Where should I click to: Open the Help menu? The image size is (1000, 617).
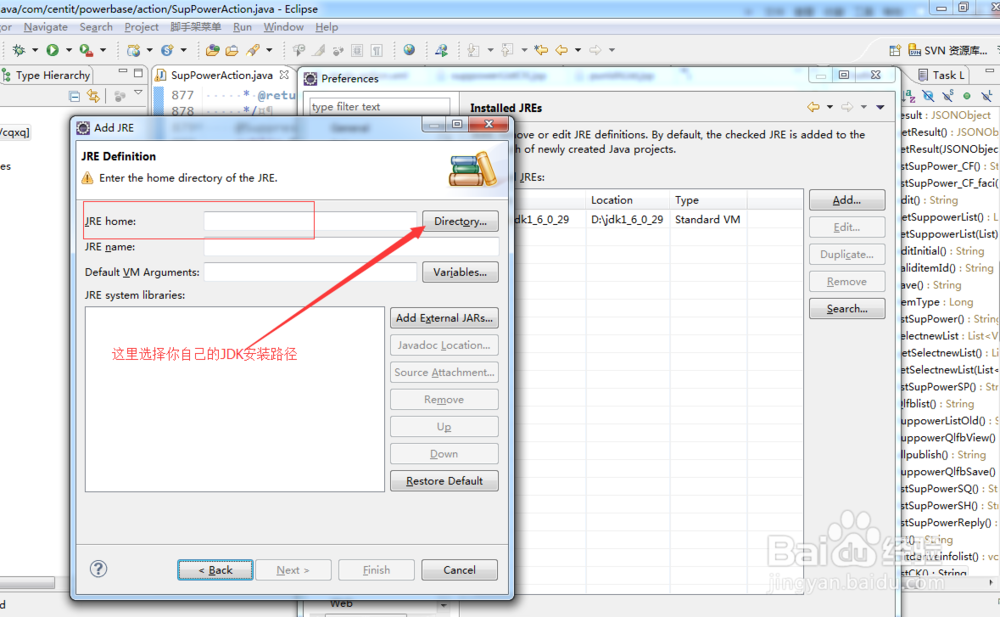[x=327, y=27]
